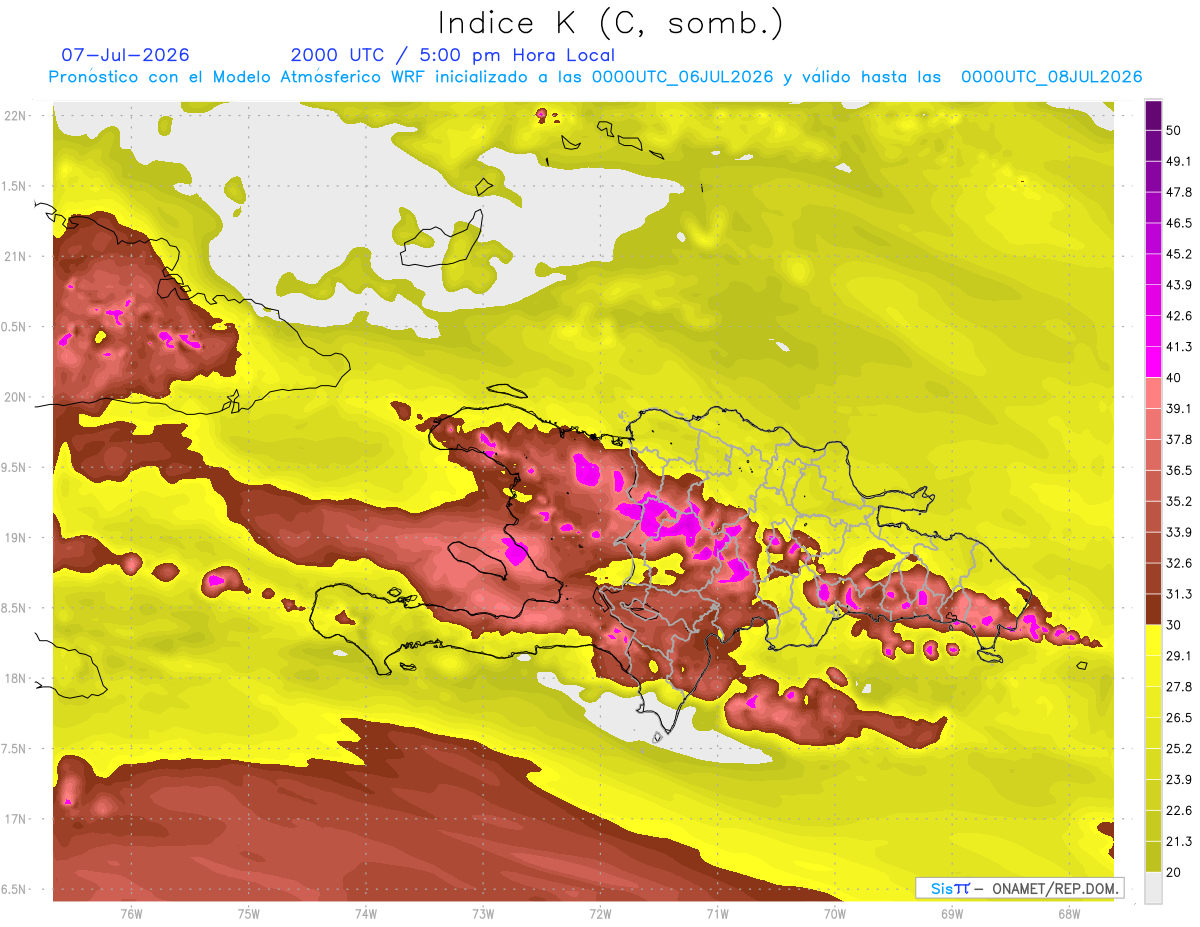Click the longitude label '73W'
Screen dimensions: 1200x927
coord(483,914)
